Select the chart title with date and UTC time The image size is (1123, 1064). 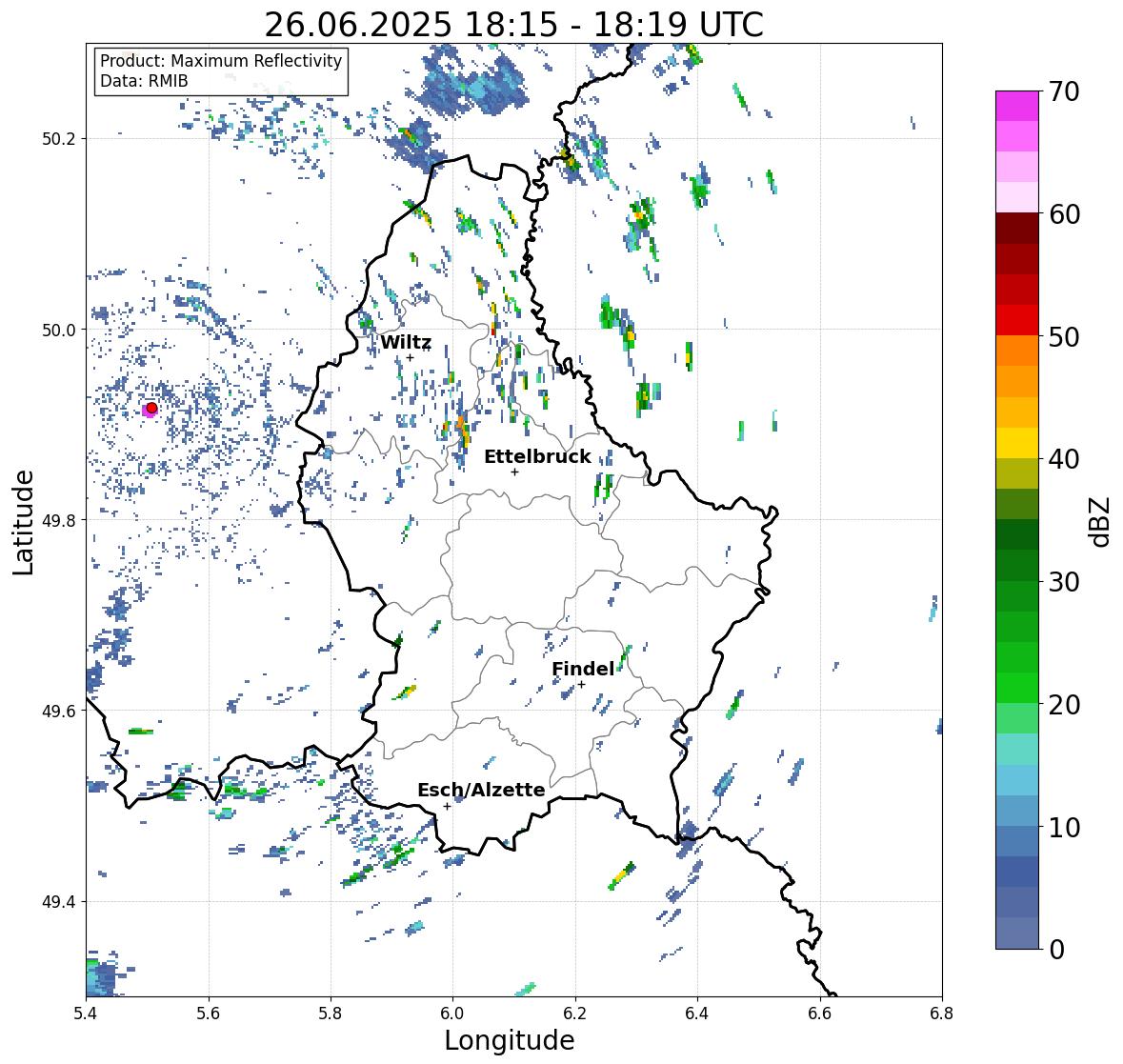(x=514, y=25)
